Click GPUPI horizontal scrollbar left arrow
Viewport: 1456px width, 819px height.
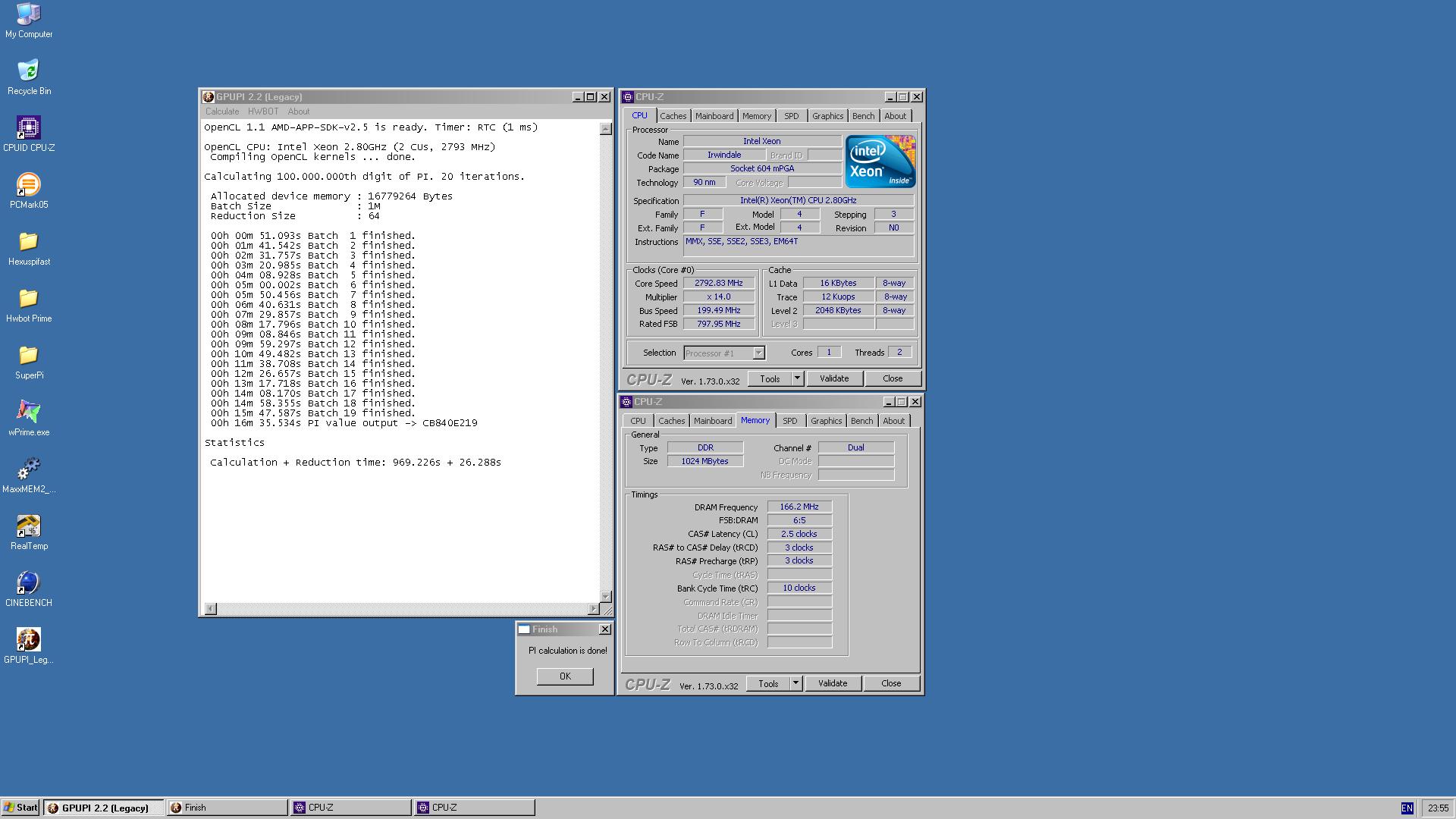(211, 609)
